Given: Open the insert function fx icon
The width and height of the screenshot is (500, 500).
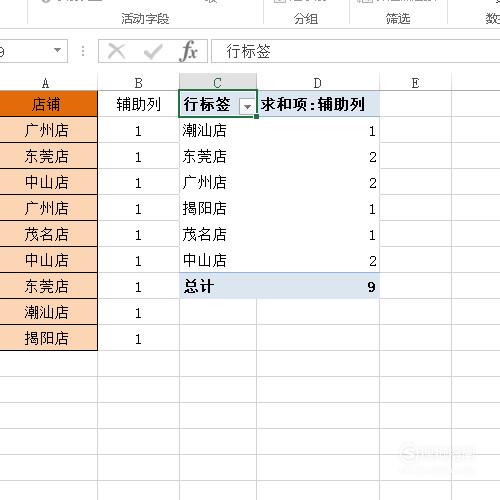Looking at the screenshot, I should [188, 51].
